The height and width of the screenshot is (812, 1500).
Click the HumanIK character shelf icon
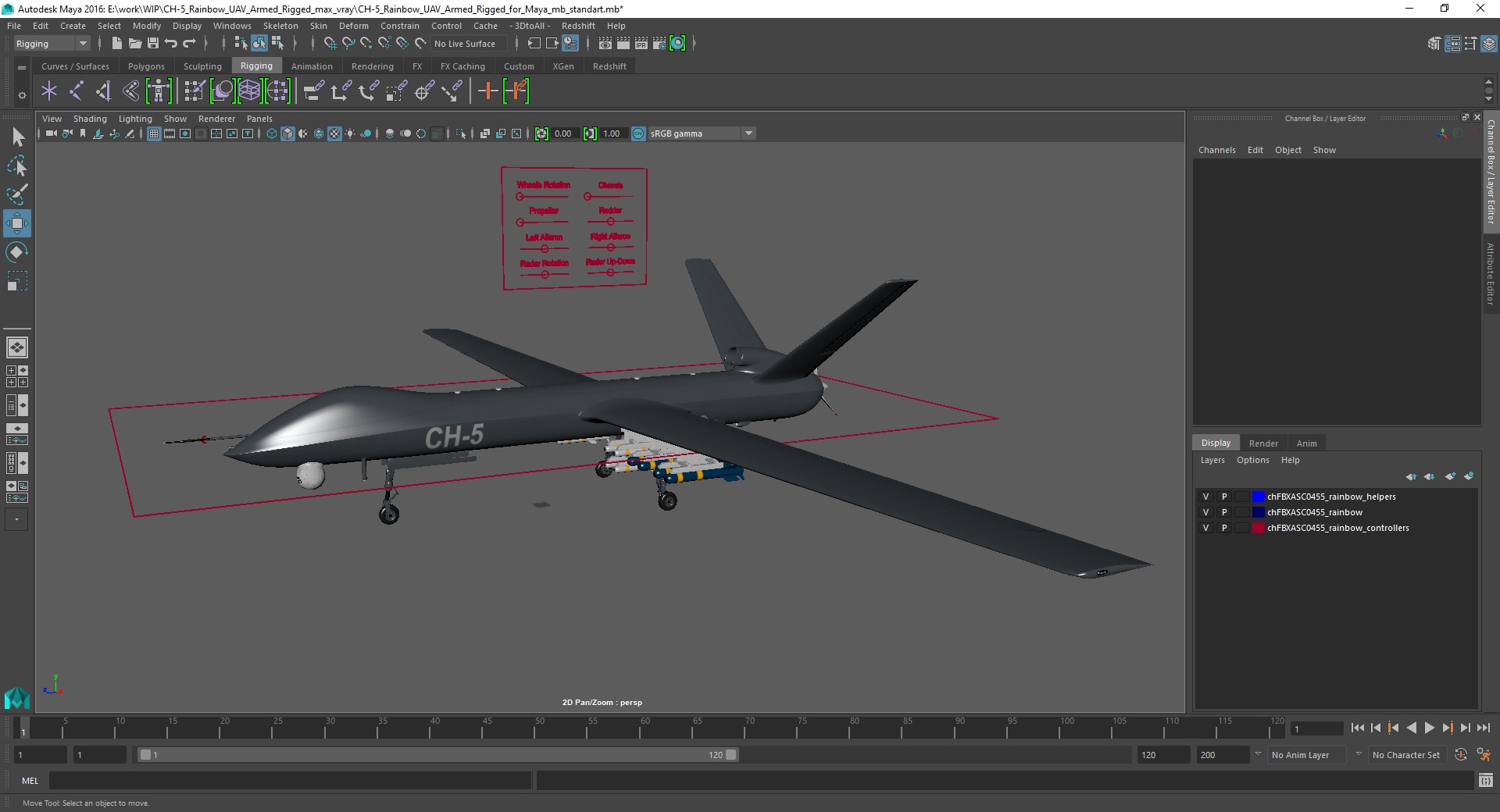click(x=159, y=91)
